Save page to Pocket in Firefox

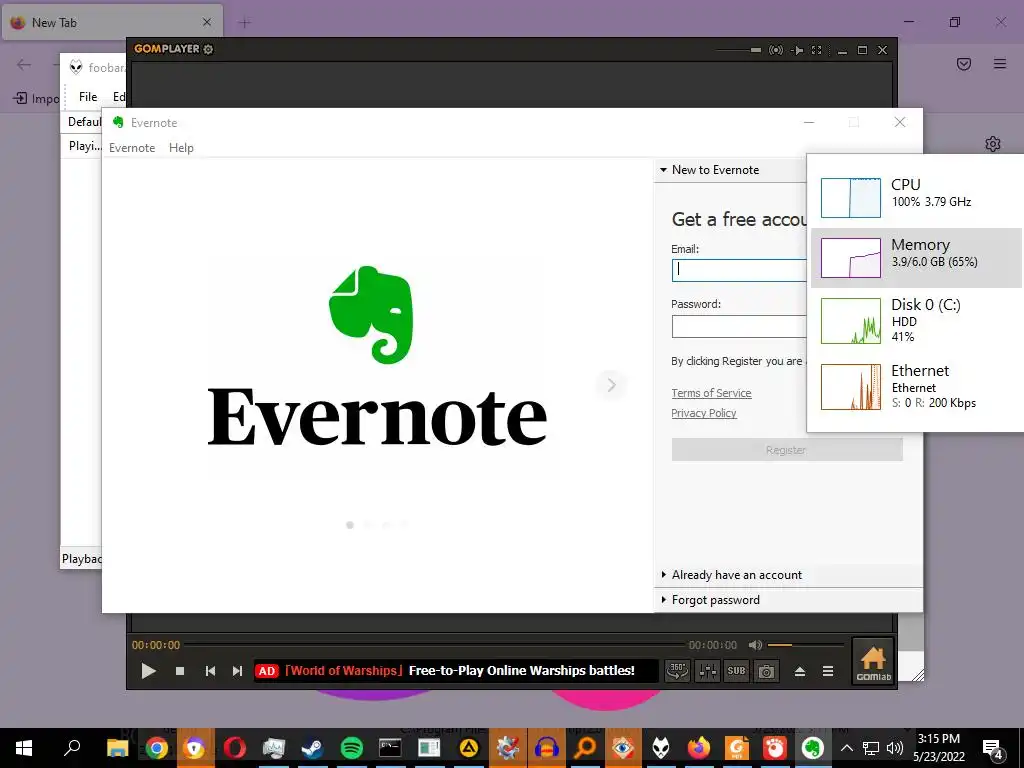coord(964,64)
